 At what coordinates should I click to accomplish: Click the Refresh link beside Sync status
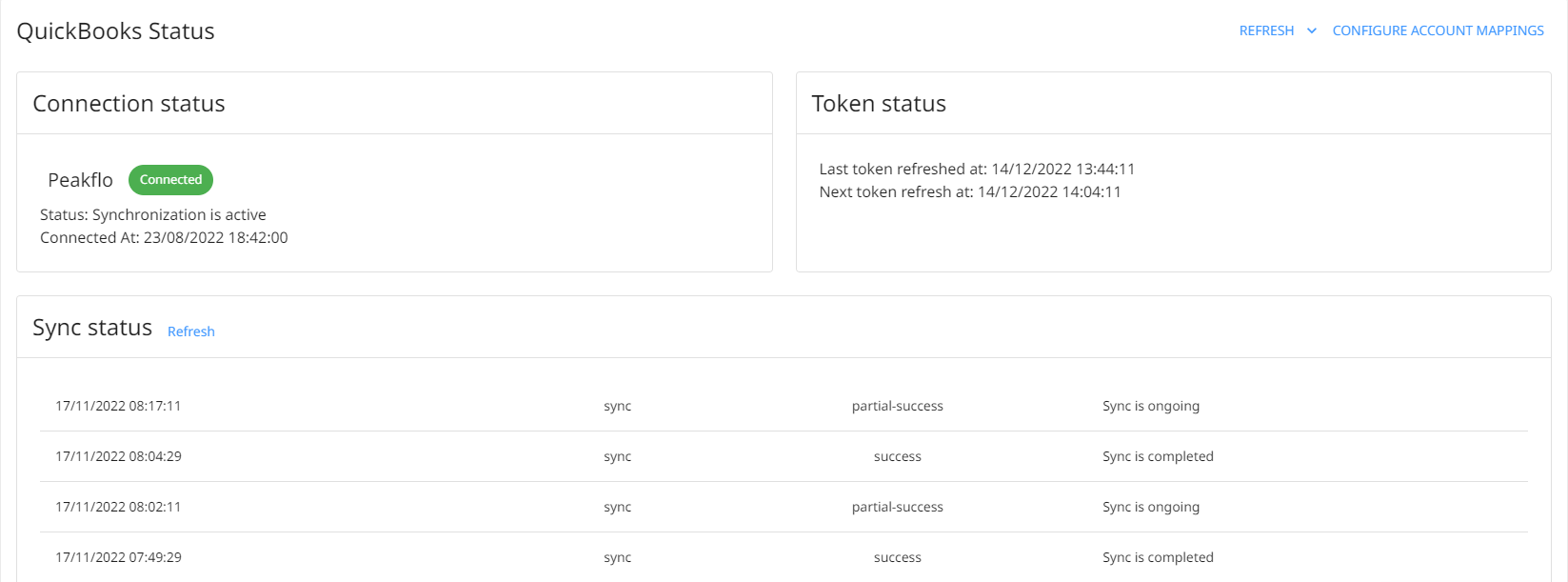pyautogui.click(x=191, y=331)
